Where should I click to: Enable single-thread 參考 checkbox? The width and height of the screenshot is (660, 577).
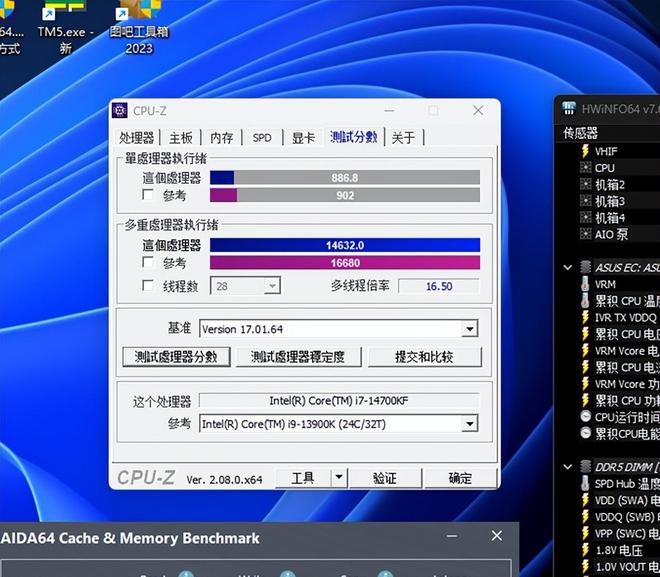point(148,195)
